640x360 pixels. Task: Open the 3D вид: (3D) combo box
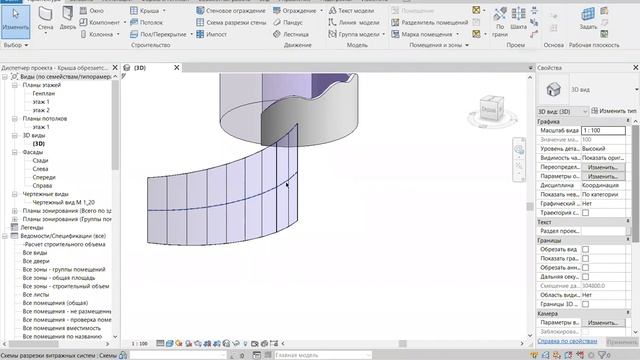562,111
